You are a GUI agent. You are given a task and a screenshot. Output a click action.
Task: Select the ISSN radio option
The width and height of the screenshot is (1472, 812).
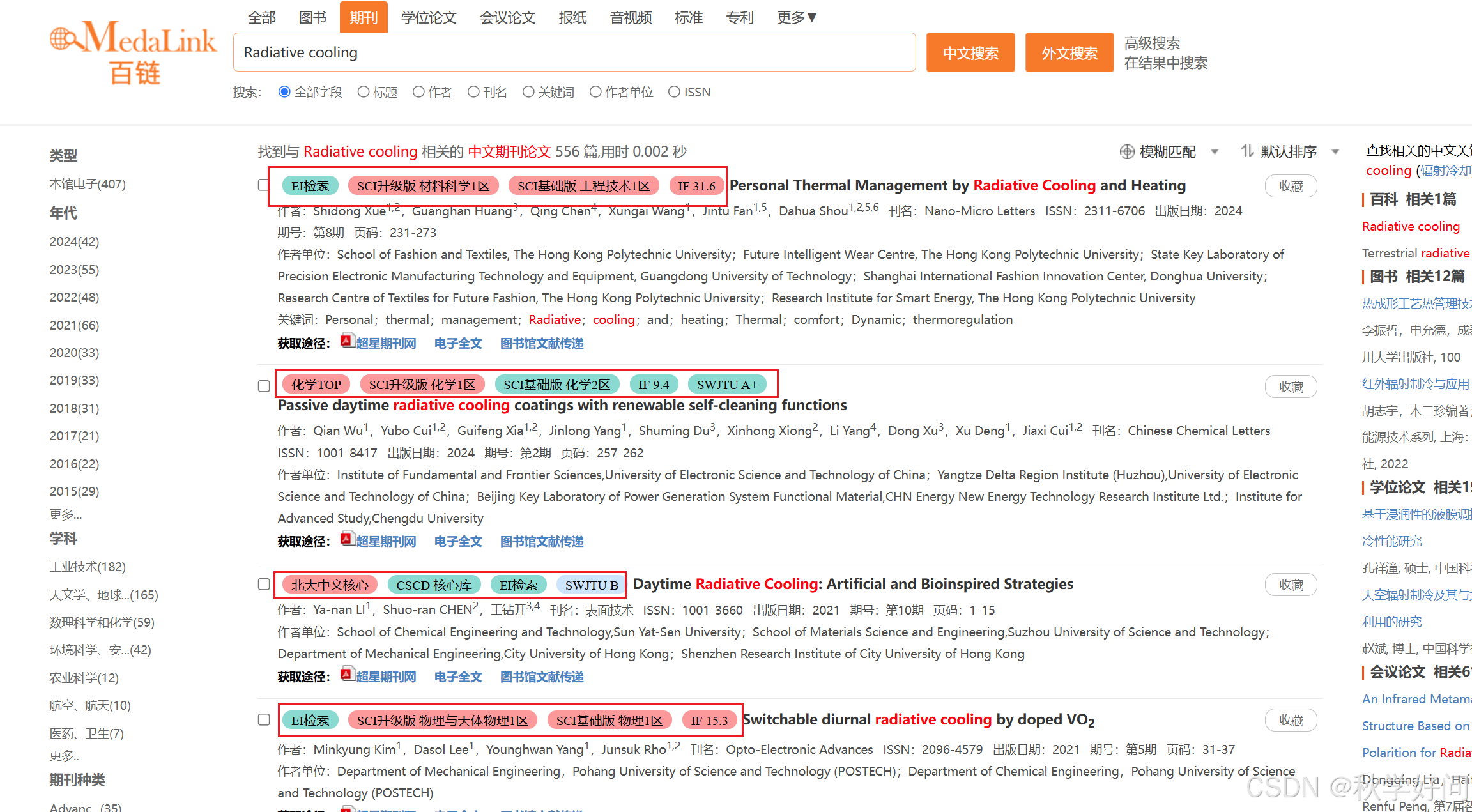pyautogui.click(x=674, y=92)
